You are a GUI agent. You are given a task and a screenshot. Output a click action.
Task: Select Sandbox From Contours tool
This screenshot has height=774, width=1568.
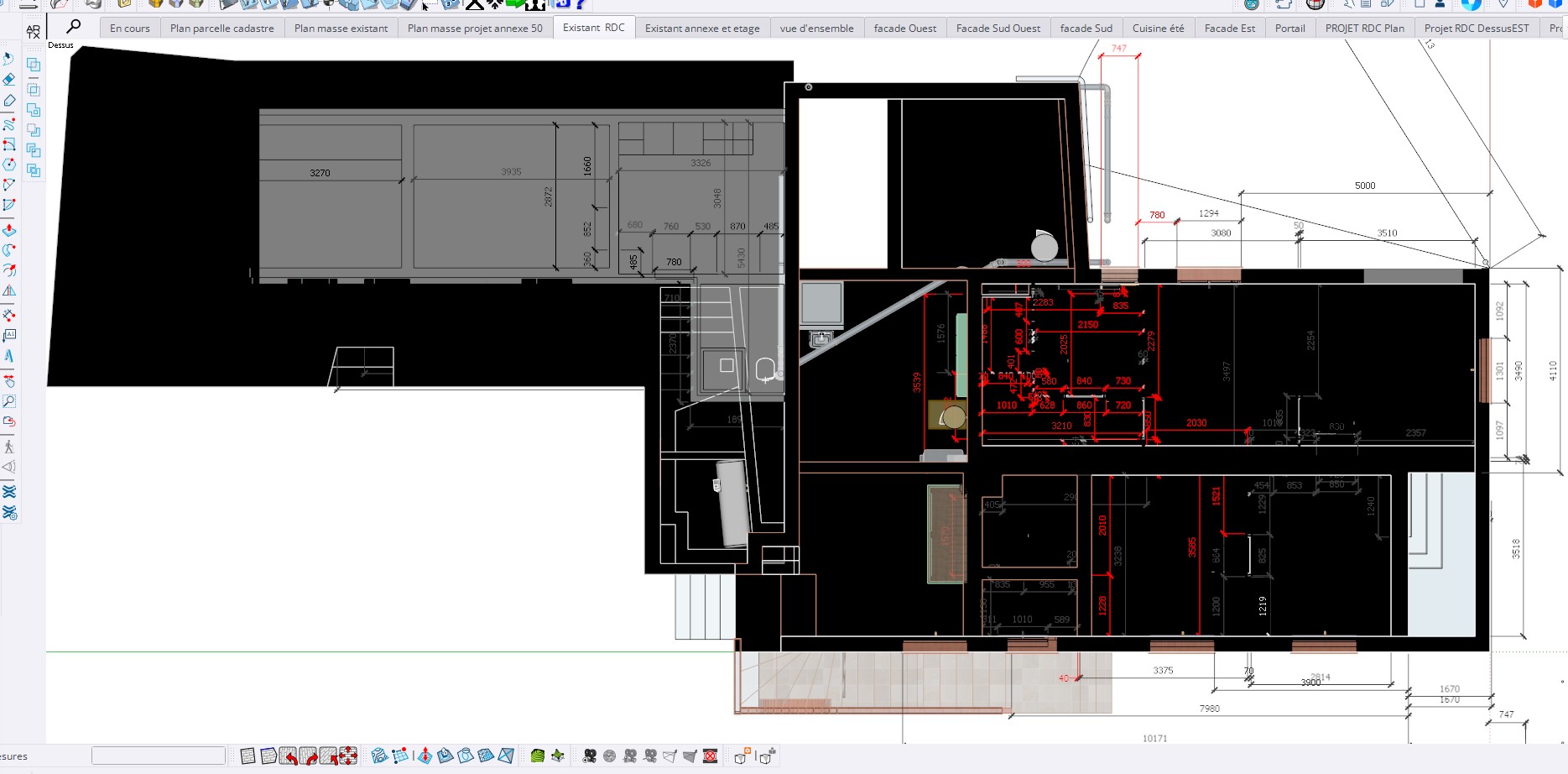pos(380,756)
